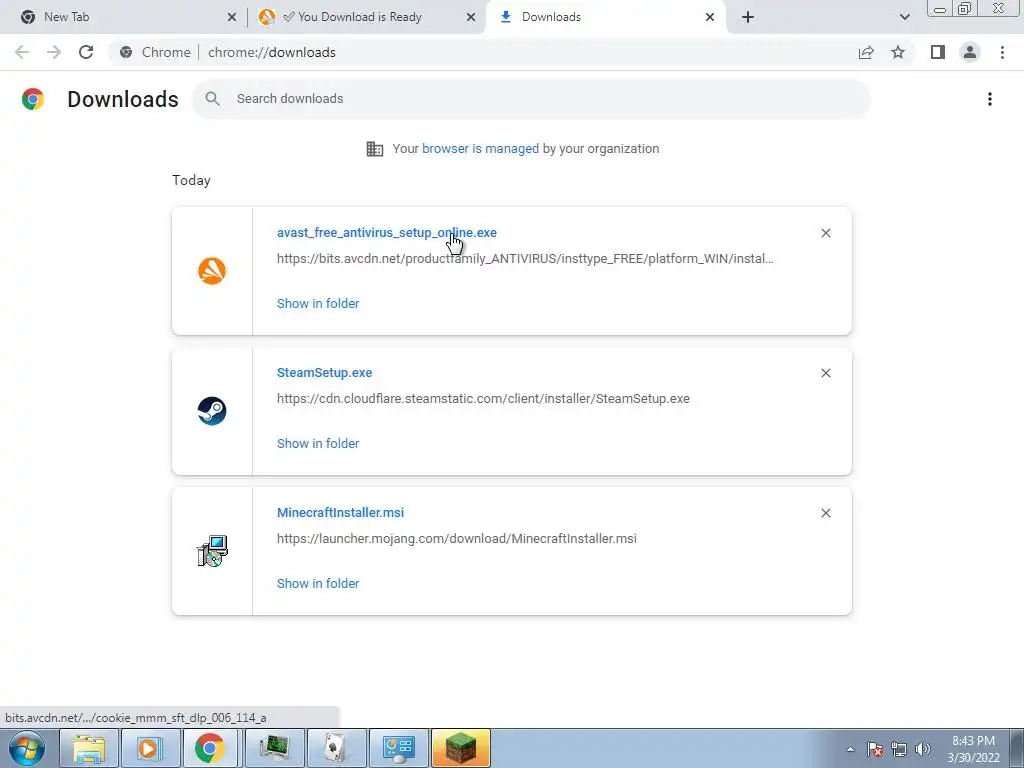Open the Solitaire cards taskbar icon
Image resolution: width=1024 pixels, height=768 pixels.
coord(336,748)
